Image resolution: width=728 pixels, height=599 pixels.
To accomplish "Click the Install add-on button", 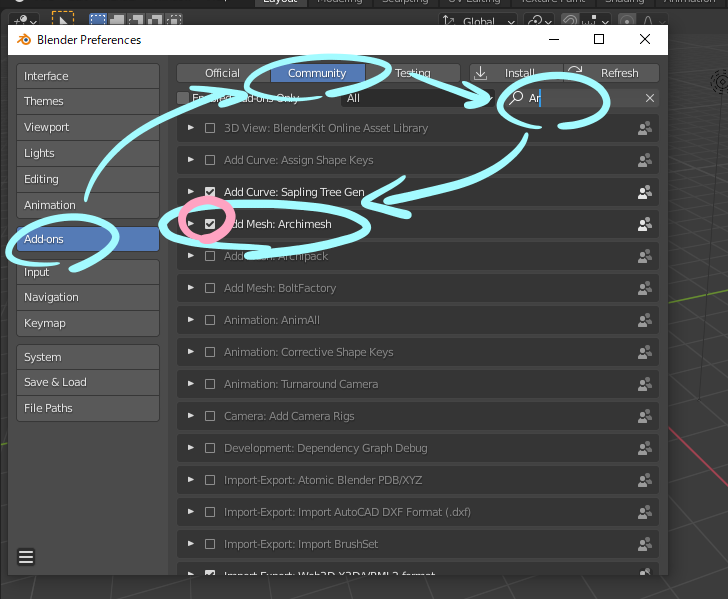I will 516,73.
